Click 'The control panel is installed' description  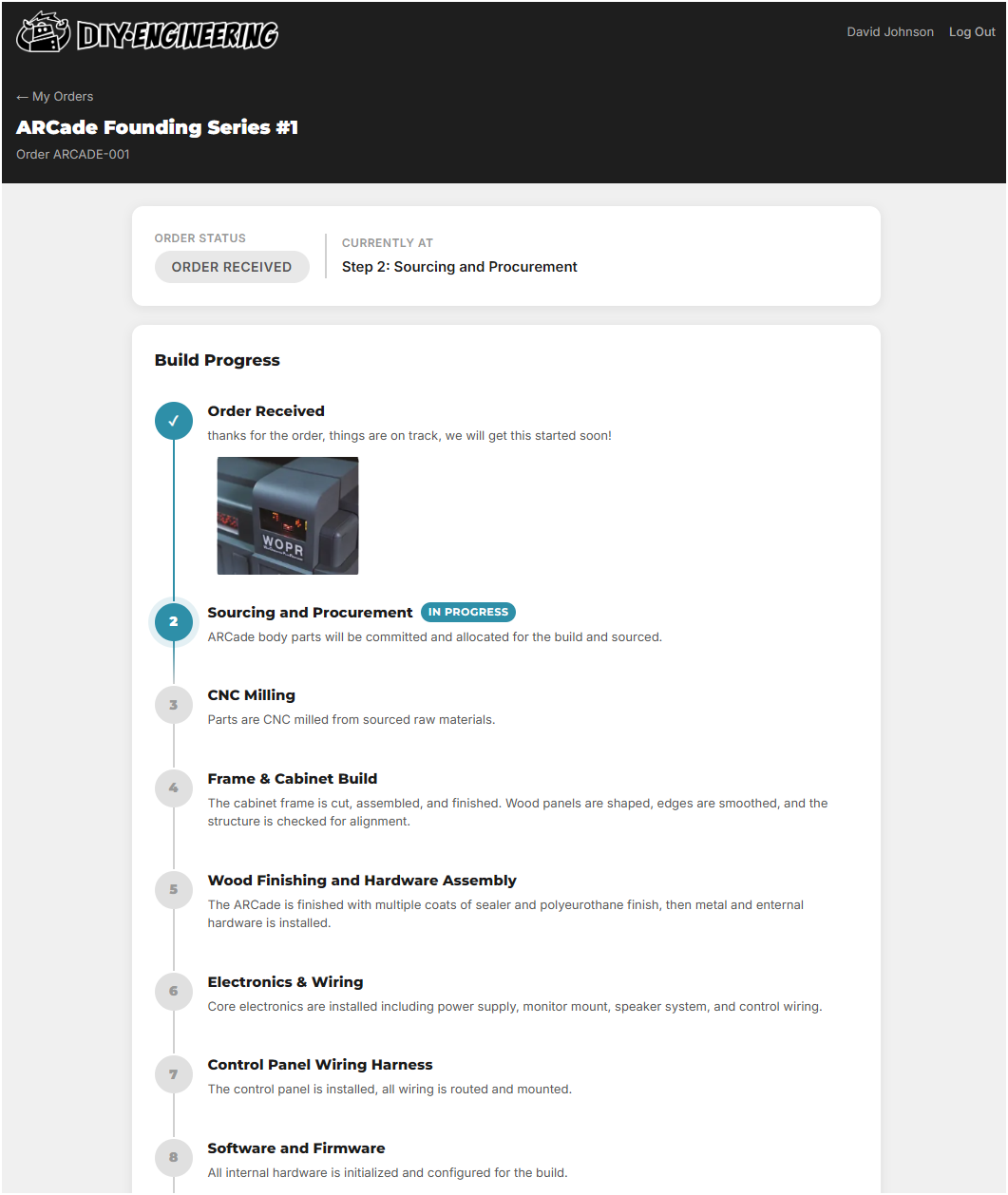[x=390, y=1090]
